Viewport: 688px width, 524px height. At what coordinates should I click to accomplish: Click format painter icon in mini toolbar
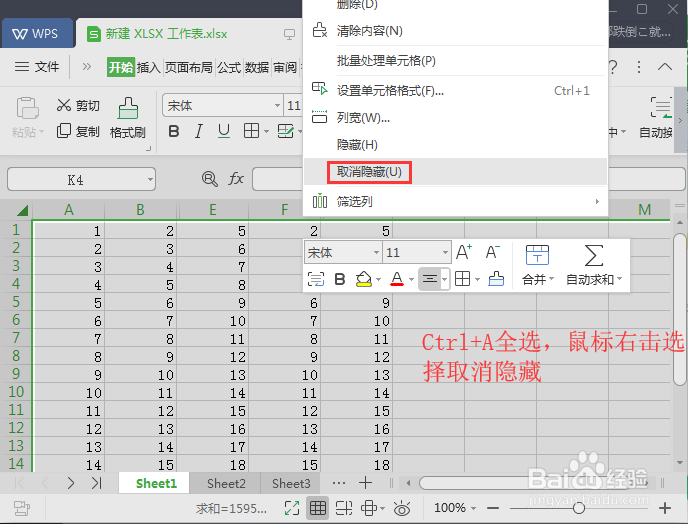coord(496,279)
